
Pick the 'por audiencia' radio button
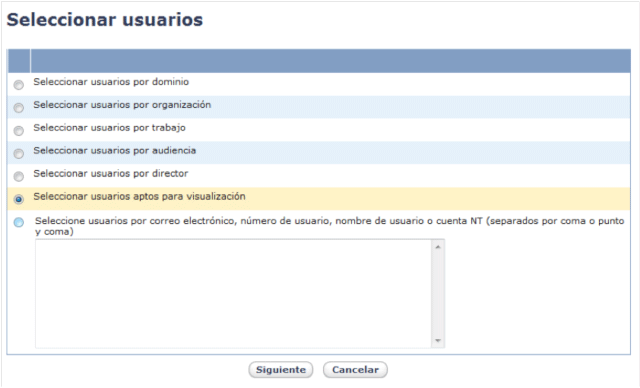19,153
